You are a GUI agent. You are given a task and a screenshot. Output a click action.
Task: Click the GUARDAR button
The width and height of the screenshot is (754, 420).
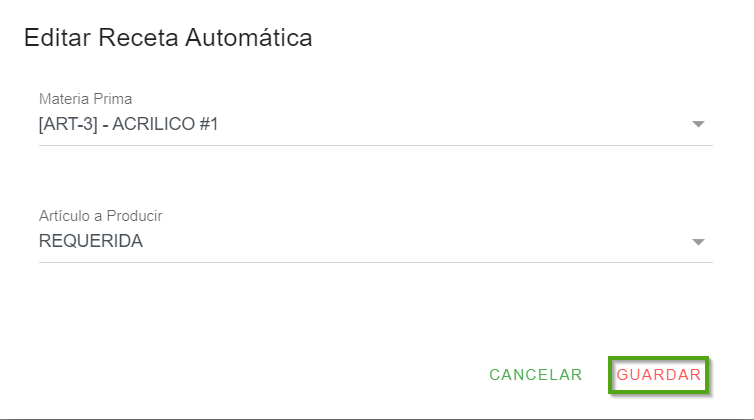point(659,375)
